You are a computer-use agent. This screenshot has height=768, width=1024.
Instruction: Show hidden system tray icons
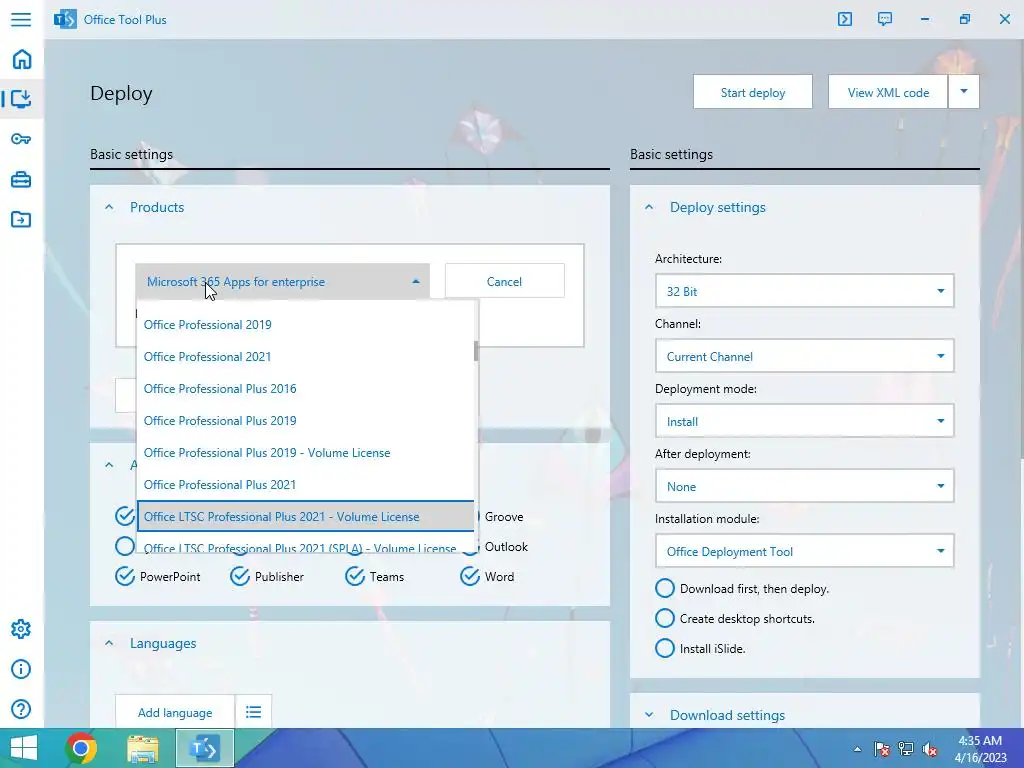click(x=857, y=749)
